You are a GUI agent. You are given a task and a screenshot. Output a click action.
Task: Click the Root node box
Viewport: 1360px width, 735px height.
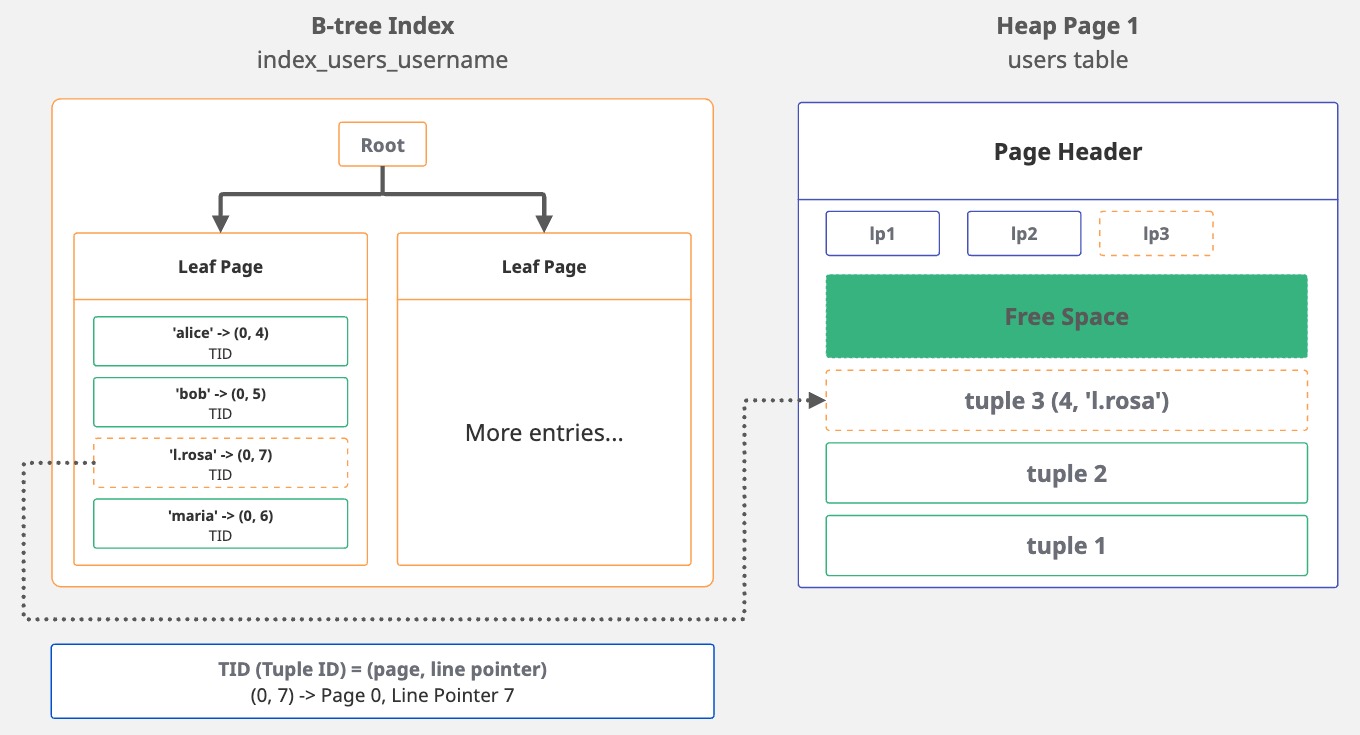382,145
